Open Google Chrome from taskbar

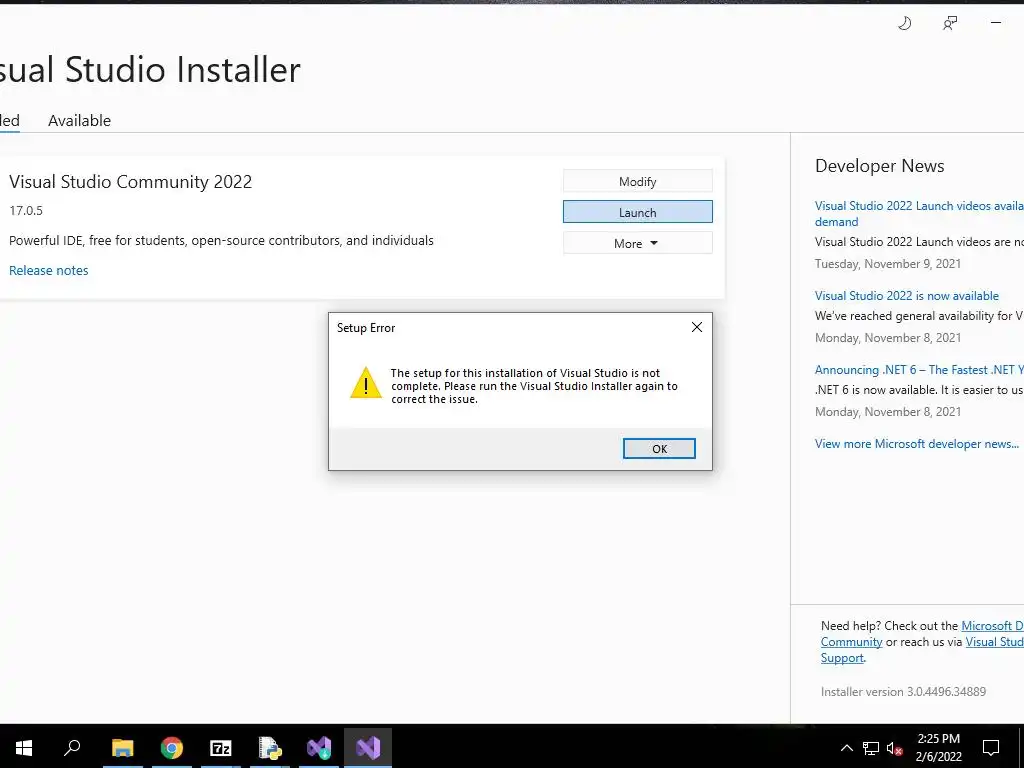(x=172, y=748)
